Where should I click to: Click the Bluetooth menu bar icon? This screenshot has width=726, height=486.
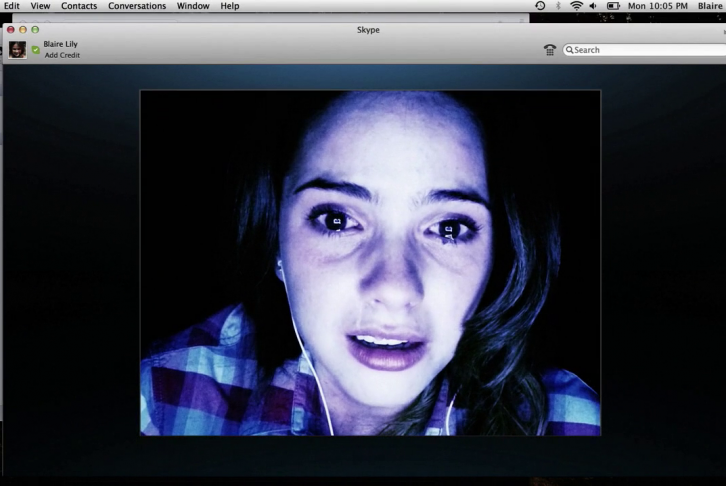point(558,6)
